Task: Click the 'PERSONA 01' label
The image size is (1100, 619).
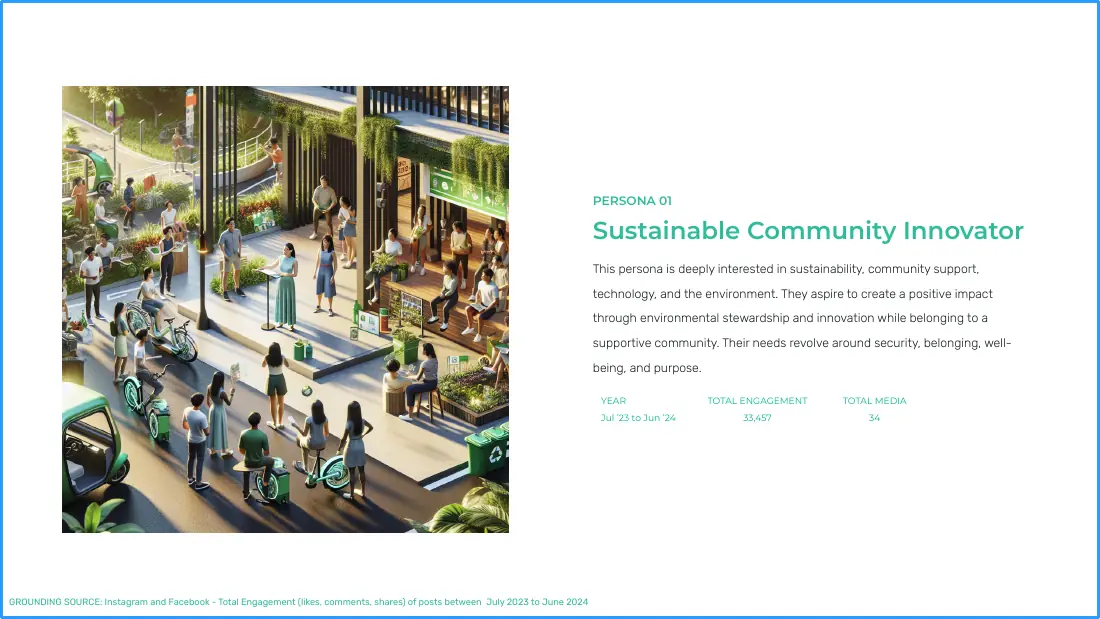Action: 632,201
